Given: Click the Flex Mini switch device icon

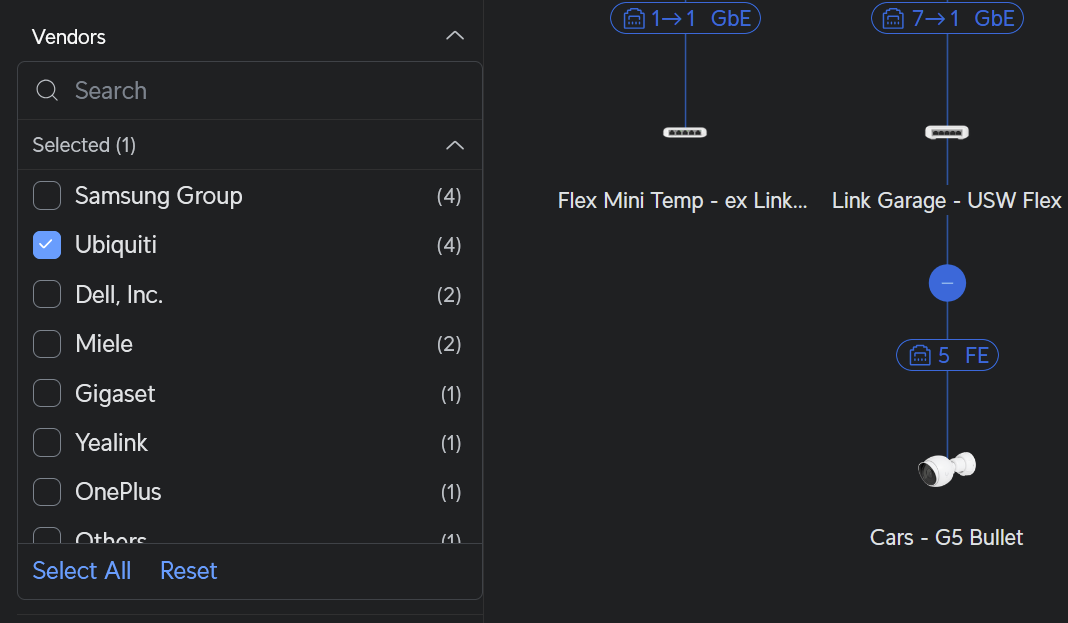Looking at the screenshot, I should (x=685, y=132).
